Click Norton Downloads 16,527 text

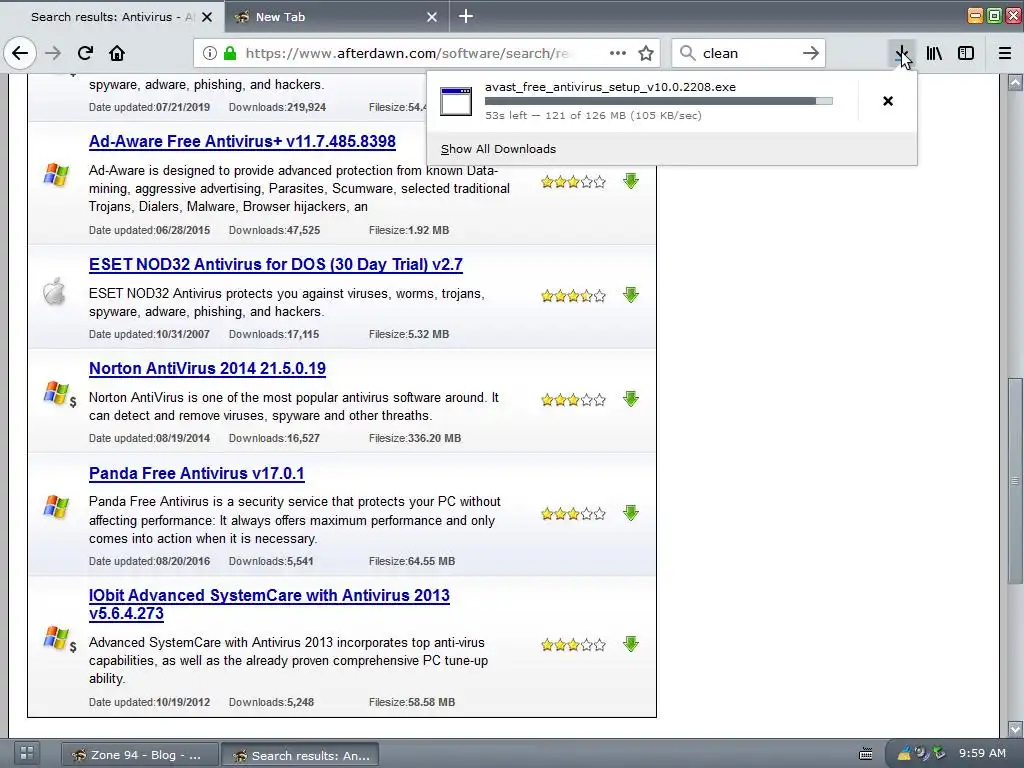pos(274,438)
